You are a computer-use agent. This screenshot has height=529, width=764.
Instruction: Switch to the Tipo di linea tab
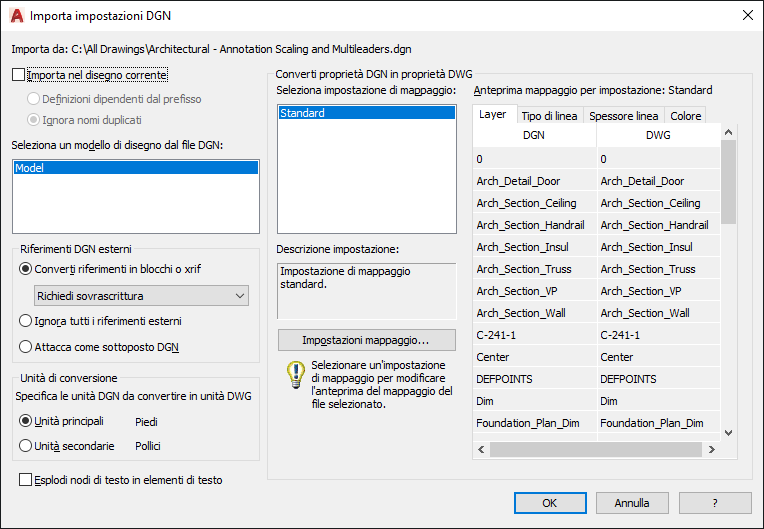549,116
